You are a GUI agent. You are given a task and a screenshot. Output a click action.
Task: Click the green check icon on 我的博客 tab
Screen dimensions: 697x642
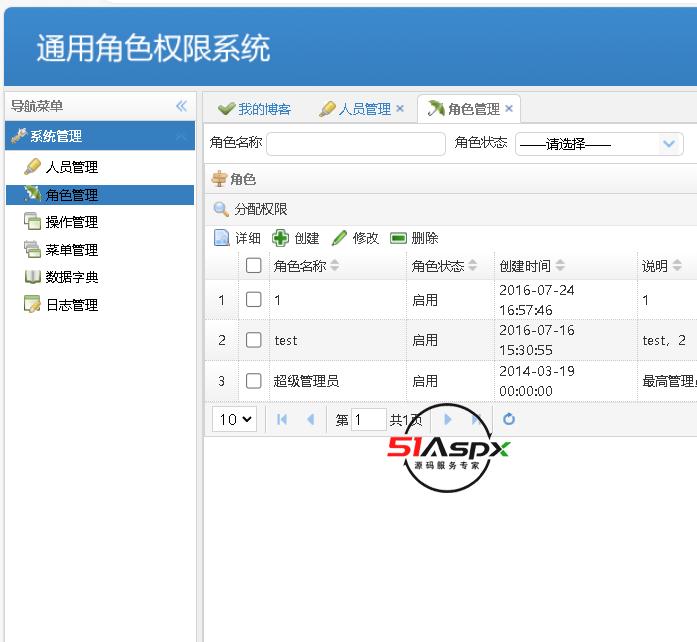(227, 108)
